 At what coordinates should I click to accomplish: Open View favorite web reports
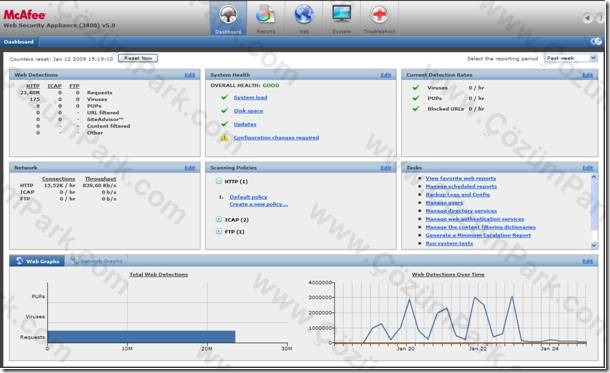pyautogui.click(x=461, y=178)
